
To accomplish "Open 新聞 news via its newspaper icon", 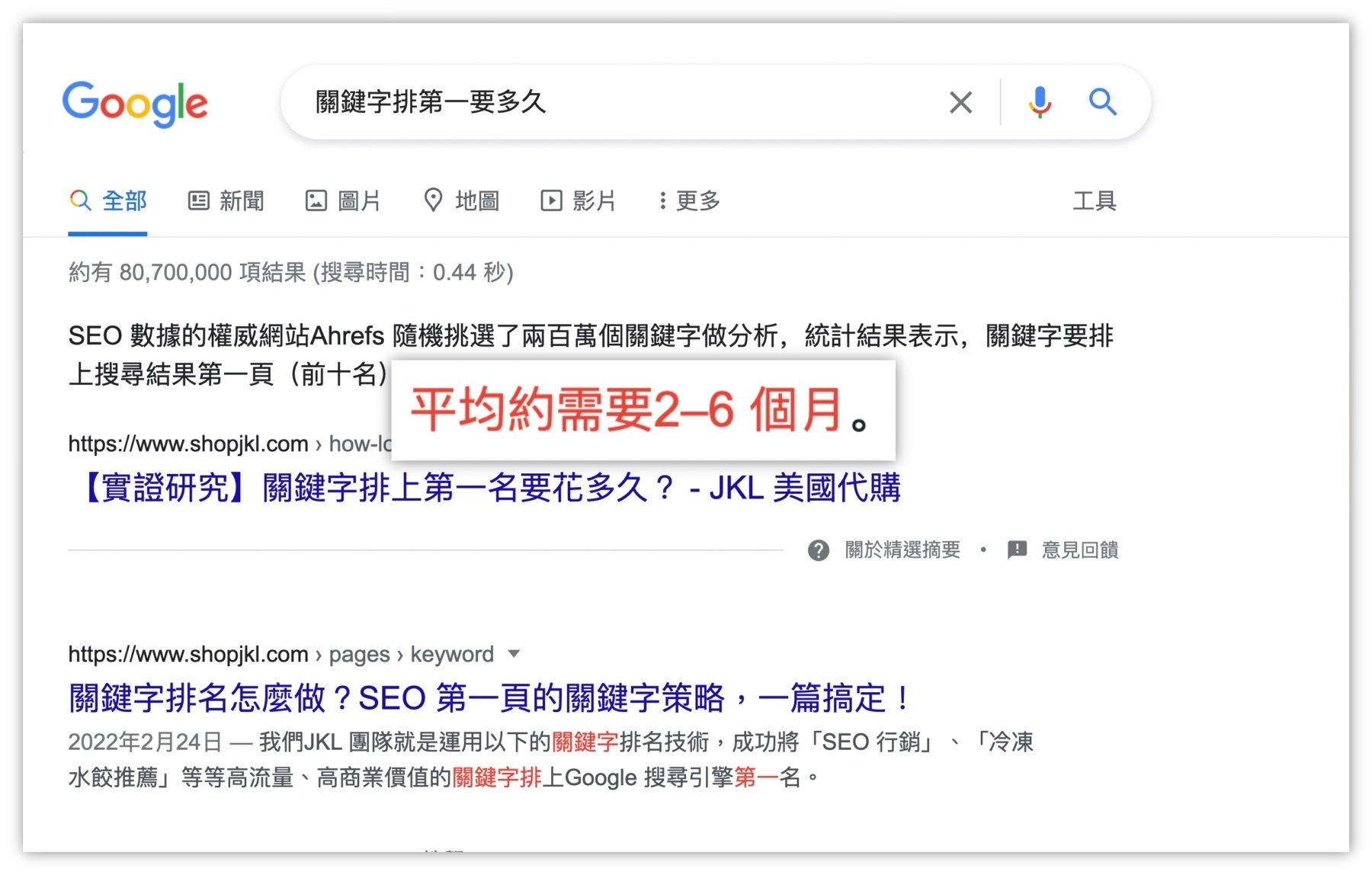I will (198, 200).
